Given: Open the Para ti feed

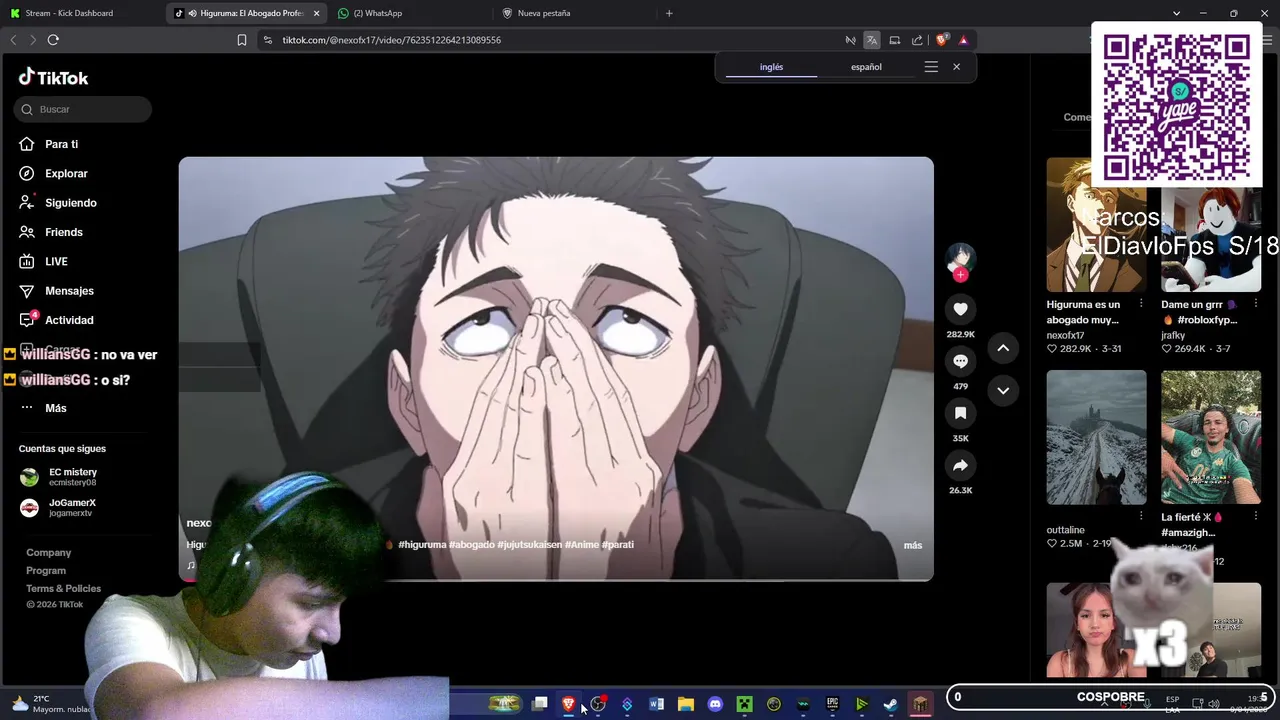Looking at the screenshot, I should 61,144.
